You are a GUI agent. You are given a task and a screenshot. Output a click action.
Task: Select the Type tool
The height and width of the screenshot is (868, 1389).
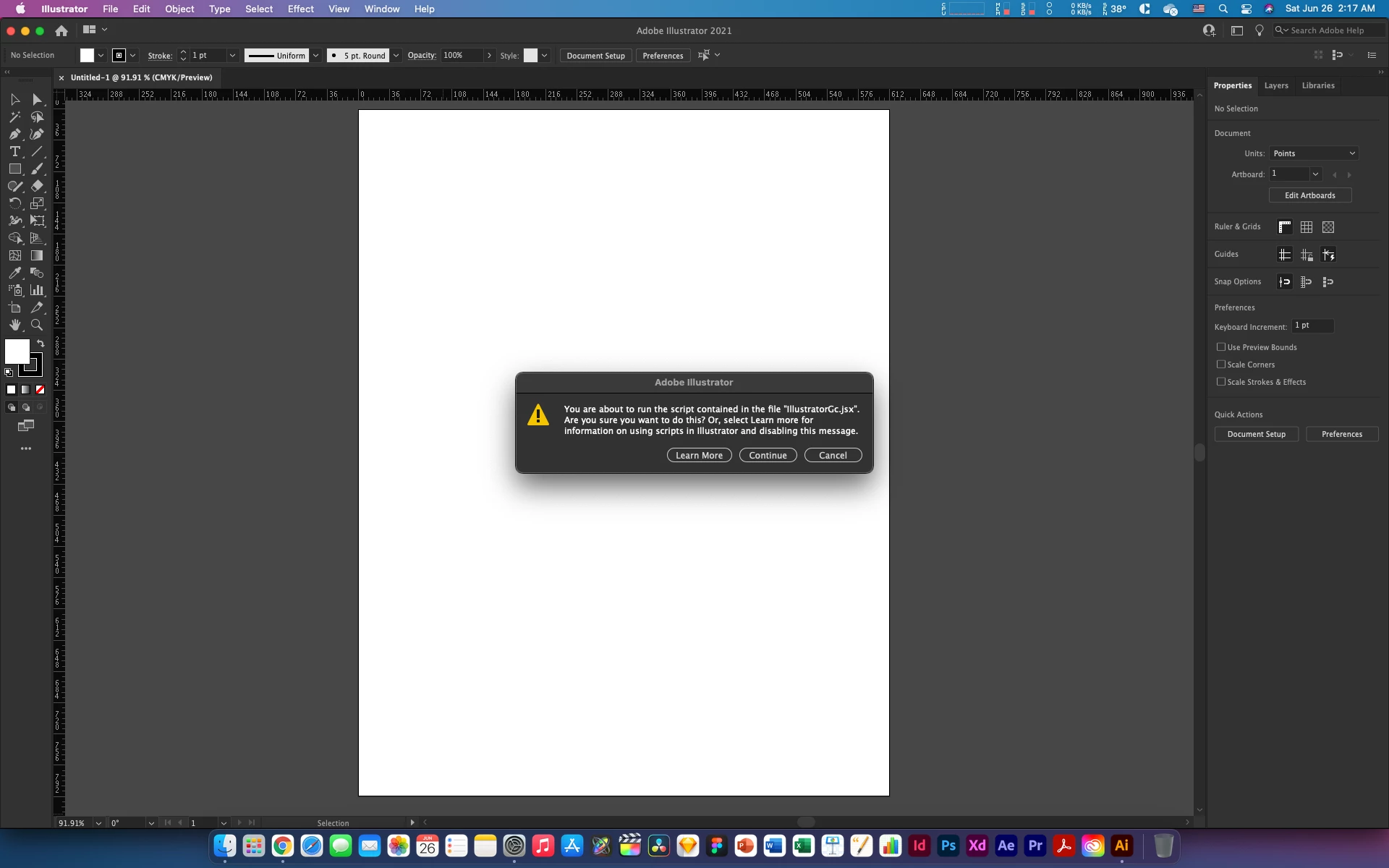pos(14,151)
